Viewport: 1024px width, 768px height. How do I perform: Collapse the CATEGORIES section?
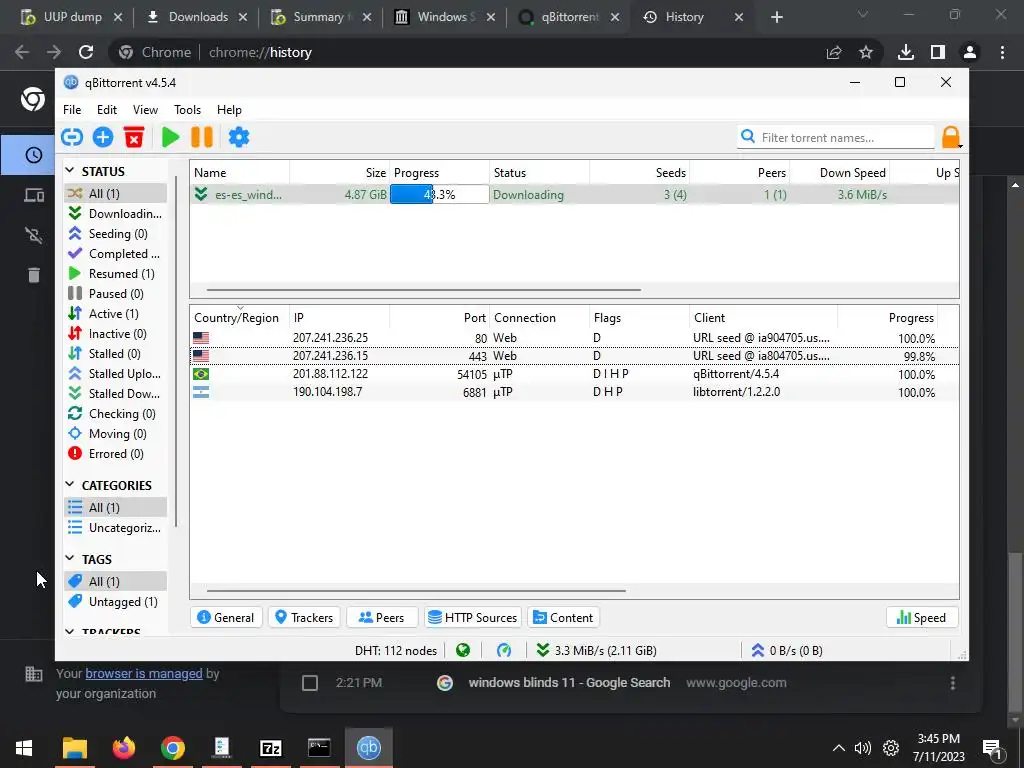pyautogui.click(x=70, y=485)
